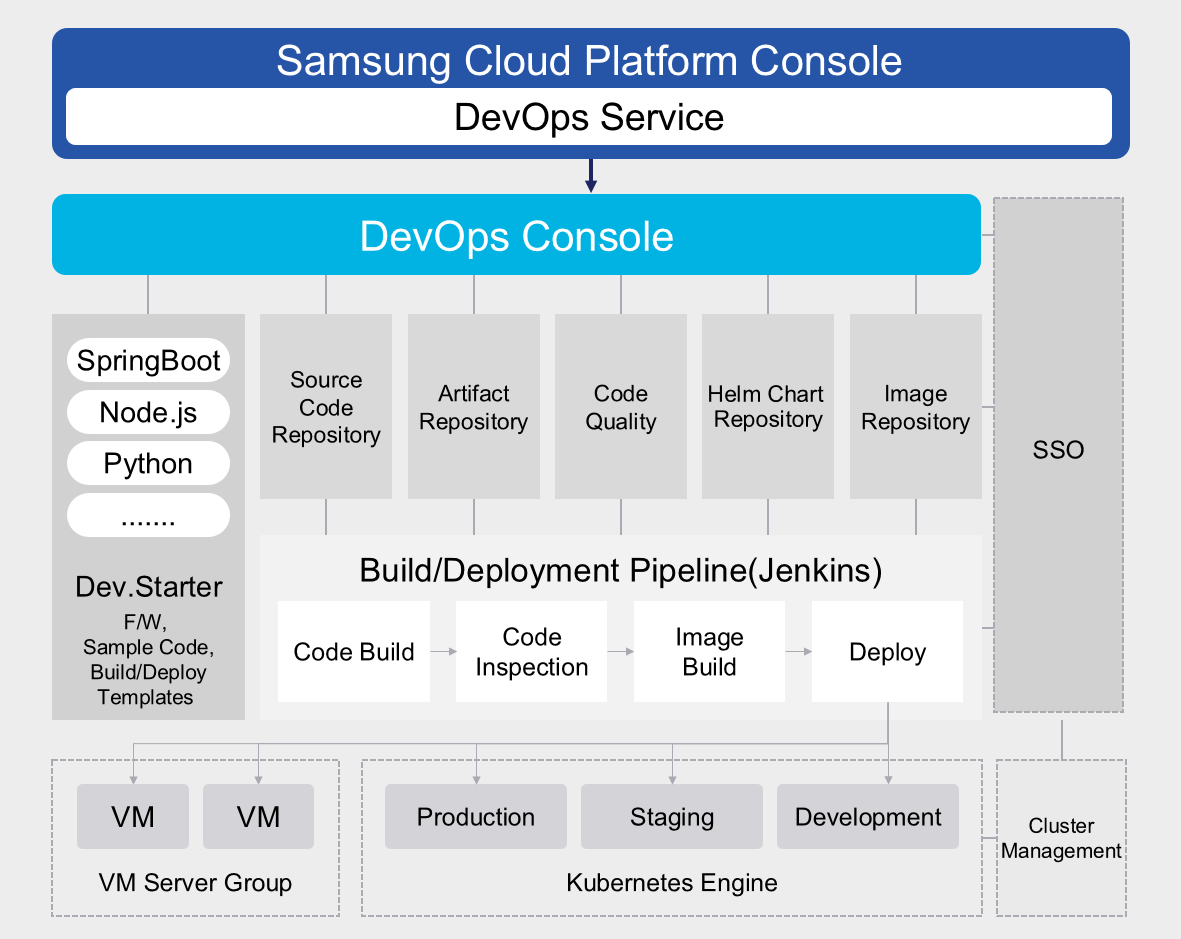Open the Development environment box

[x=868, y=817]
